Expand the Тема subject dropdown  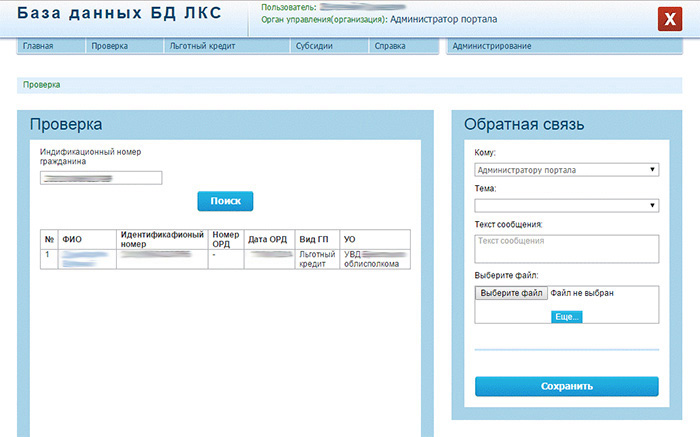pyautogui.click(x=566, y=205)
